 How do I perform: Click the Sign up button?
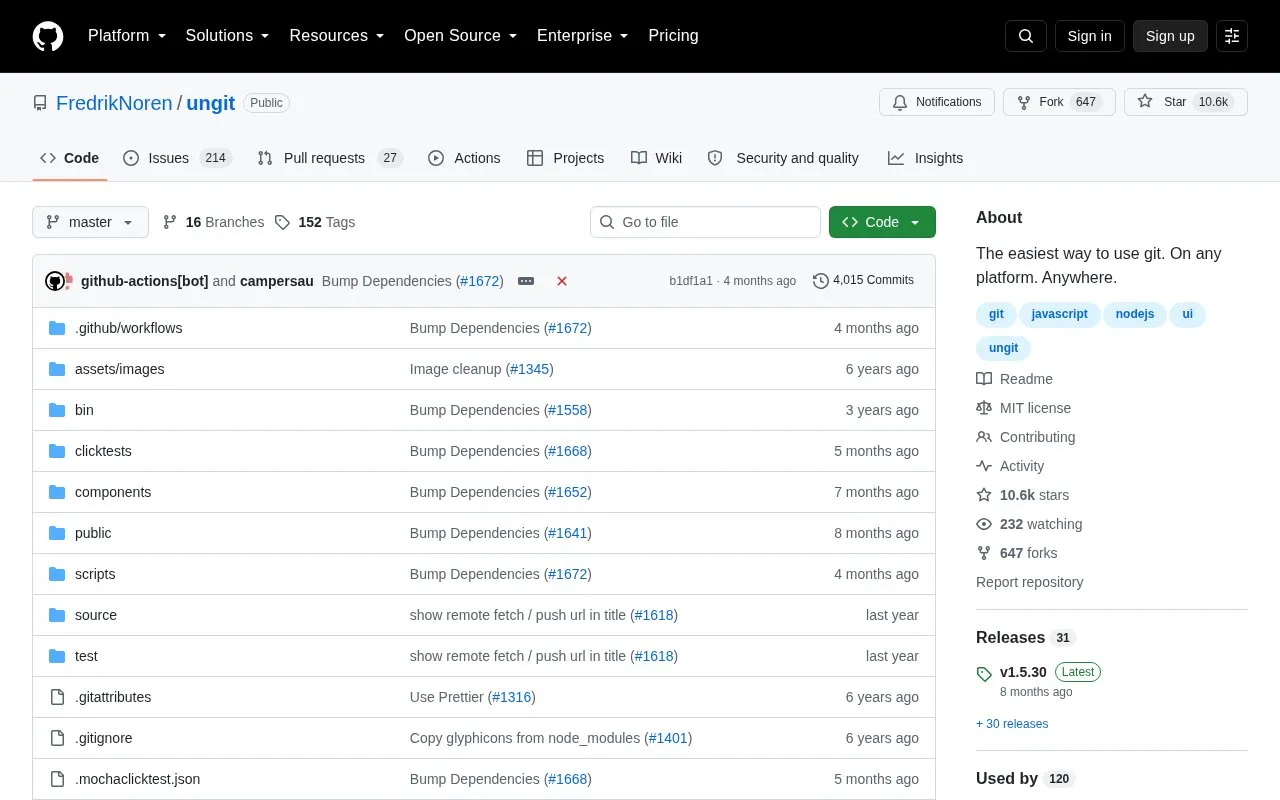1170,36
